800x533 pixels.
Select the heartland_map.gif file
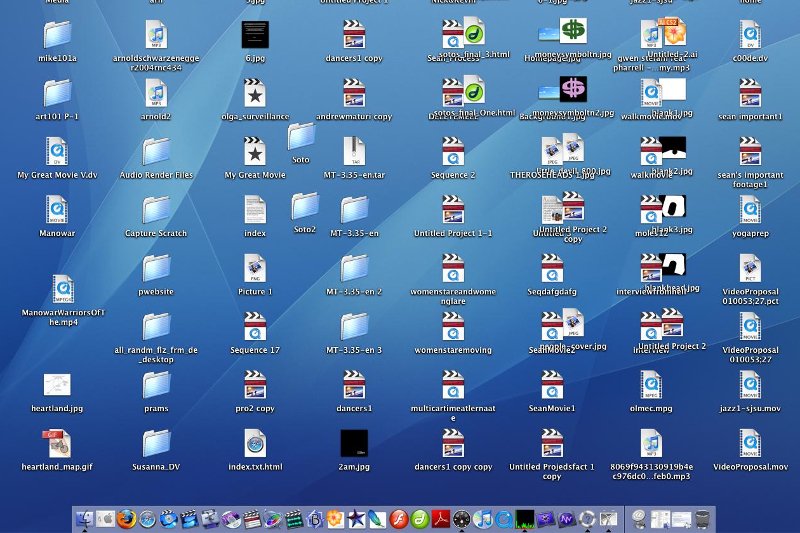pos(57,443)
